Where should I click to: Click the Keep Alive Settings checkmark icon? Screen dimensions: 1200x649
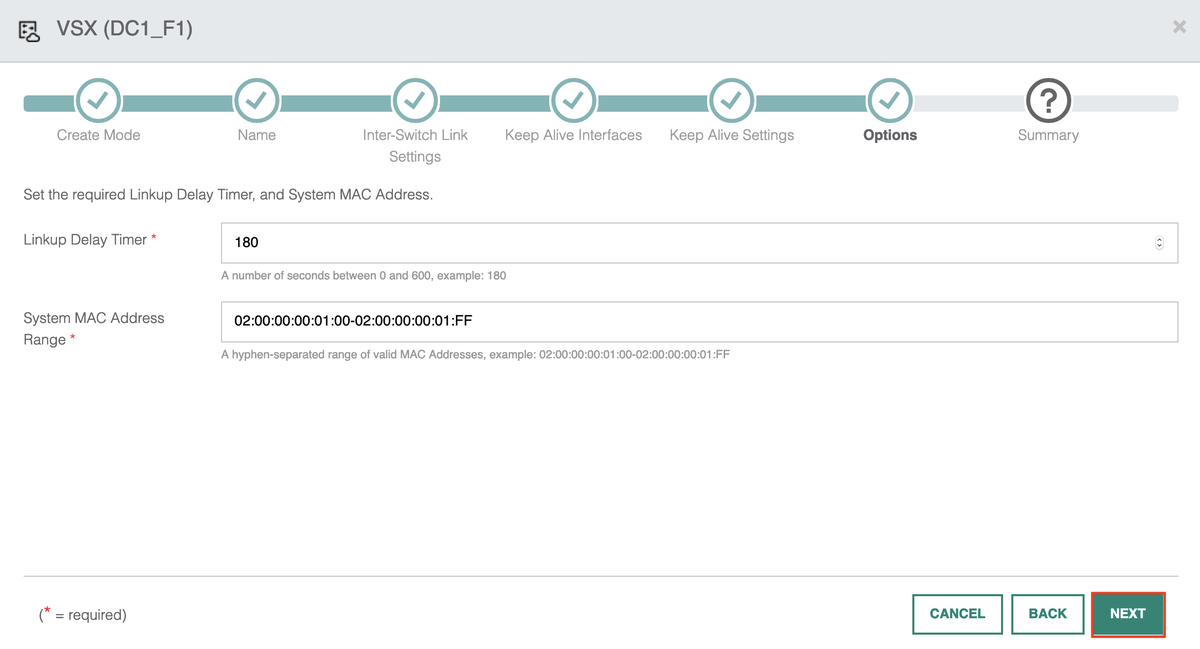[x=731, y=100]
